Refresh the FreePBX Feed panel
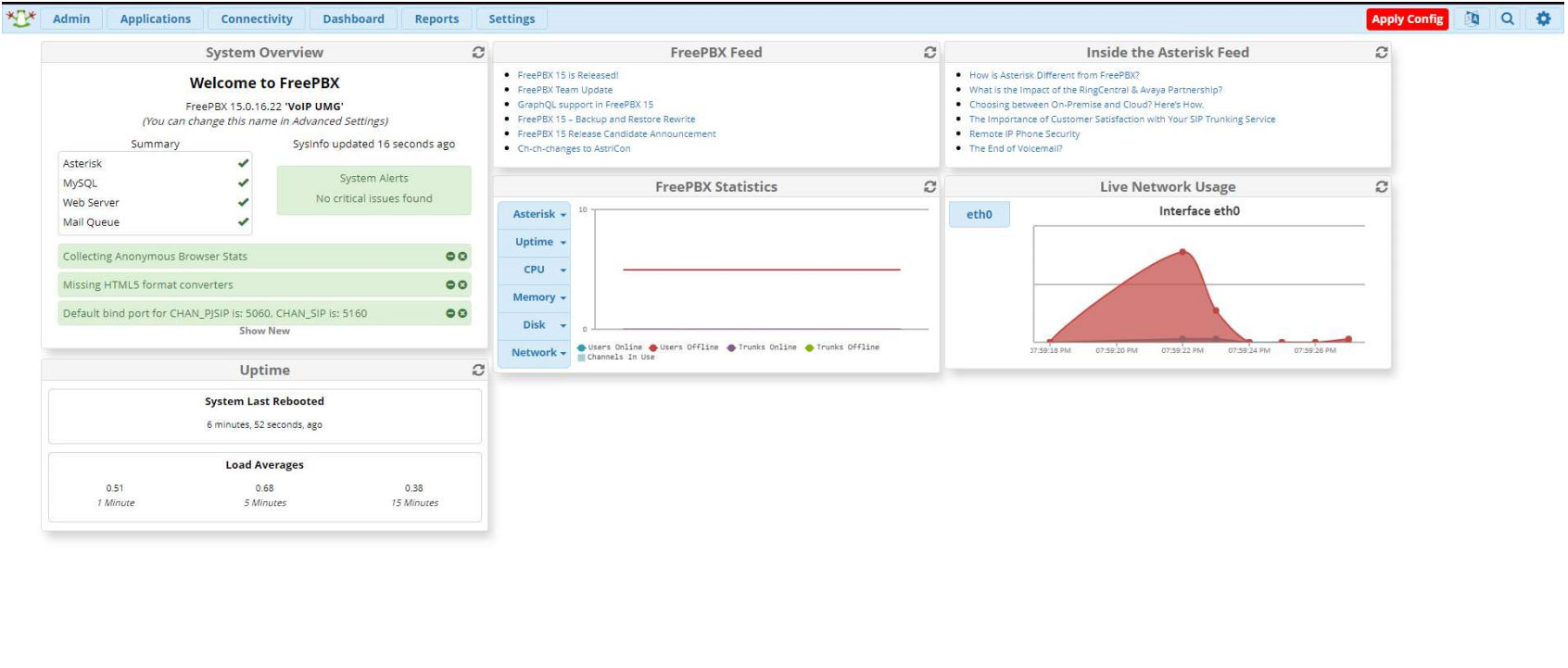 pyautogui.click(x=929, y=53)
